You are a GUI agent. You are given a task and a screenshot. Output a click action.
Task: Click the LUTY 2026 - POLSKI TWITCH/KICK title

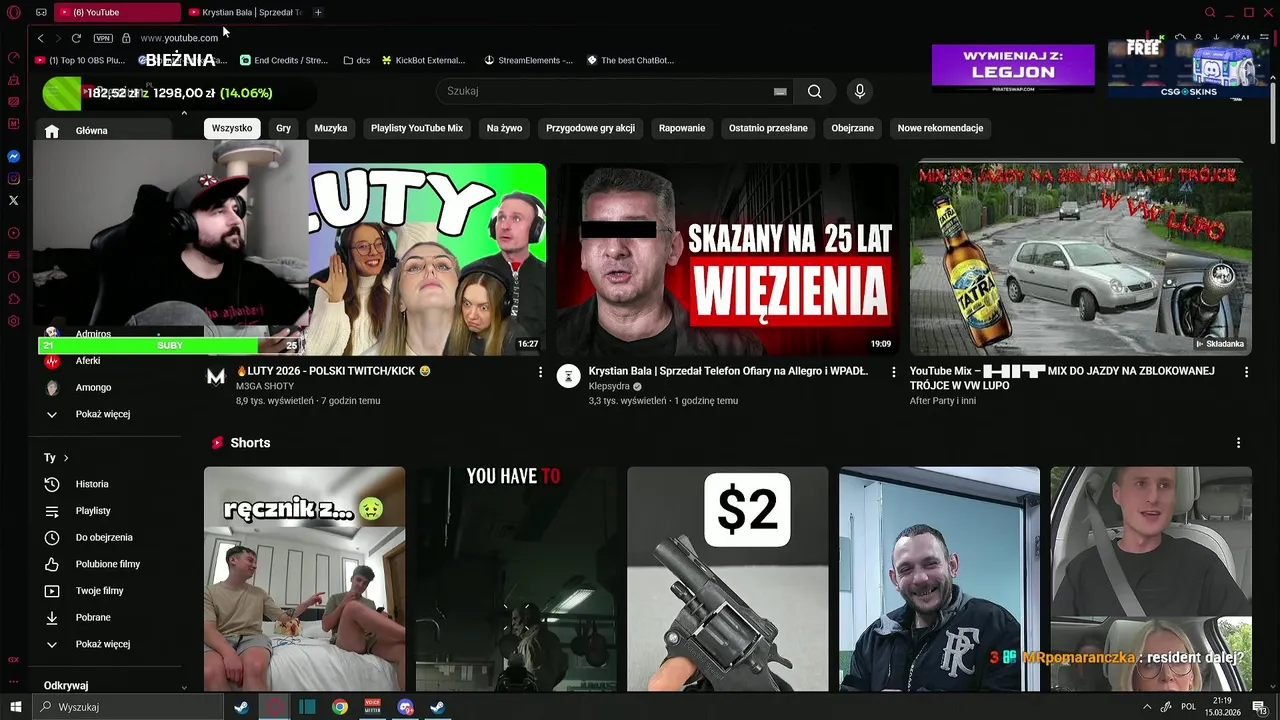click(x=333, y=371)
